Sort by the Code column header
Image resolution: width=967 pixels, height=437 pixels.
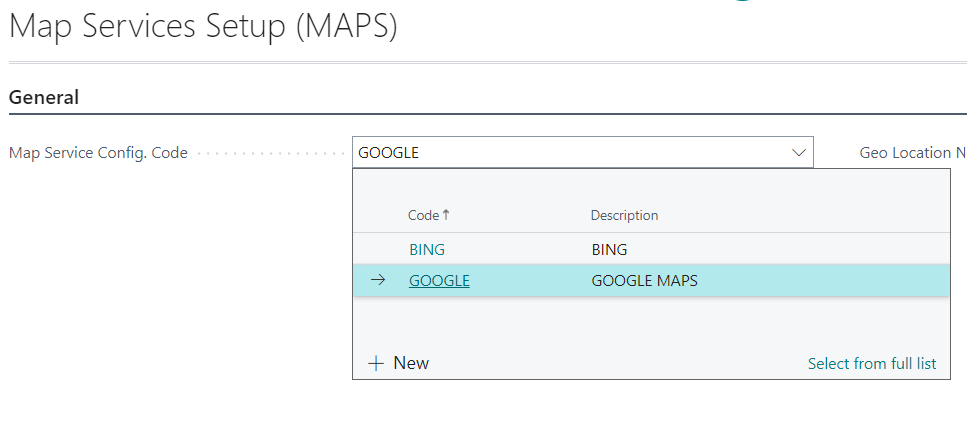click(x=429, y=215)
